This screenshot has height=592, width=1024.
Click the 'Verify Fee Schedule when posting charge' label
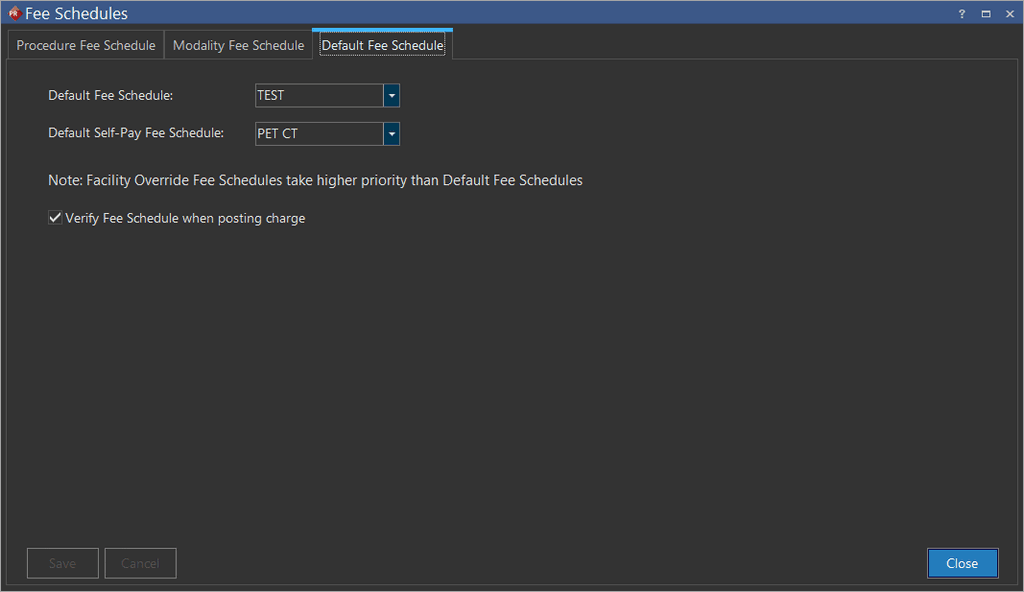coord(185,218)
